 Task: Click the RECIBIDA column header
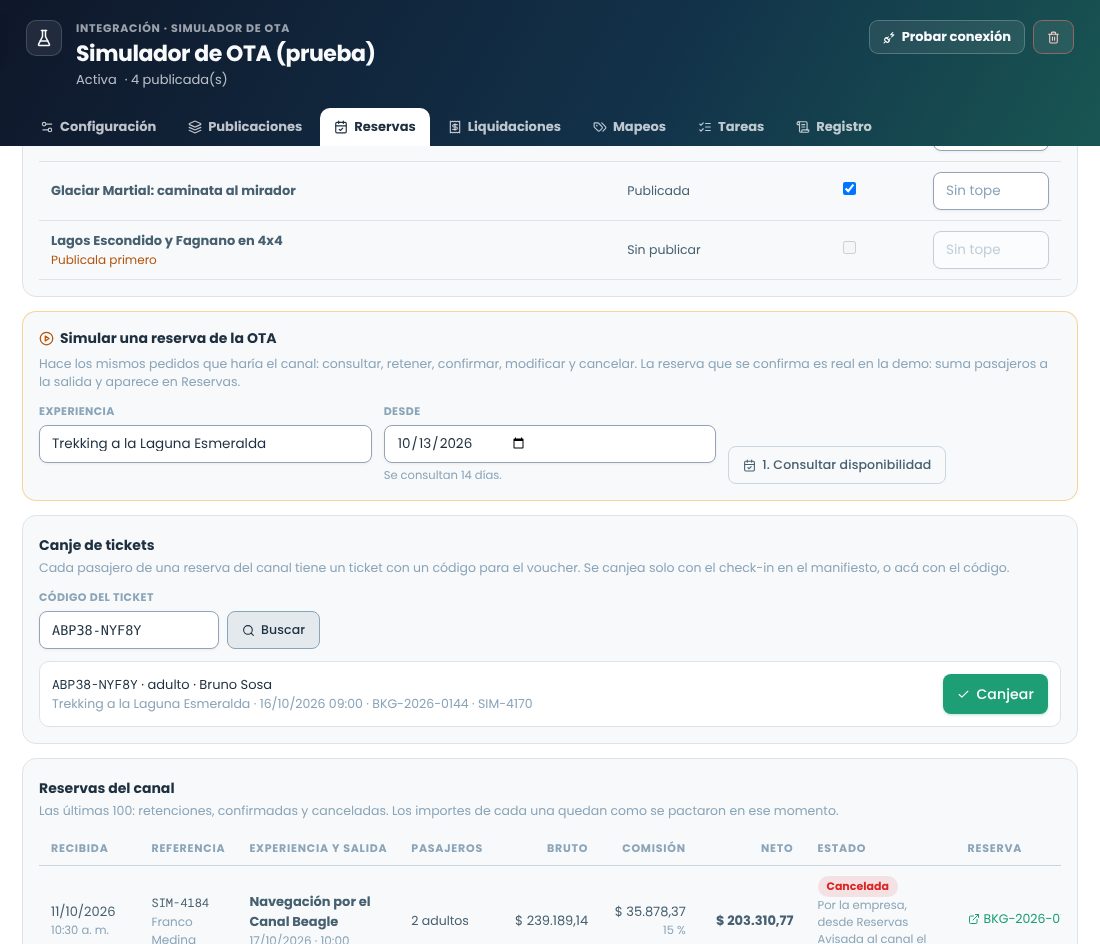[x=79, y=848]
